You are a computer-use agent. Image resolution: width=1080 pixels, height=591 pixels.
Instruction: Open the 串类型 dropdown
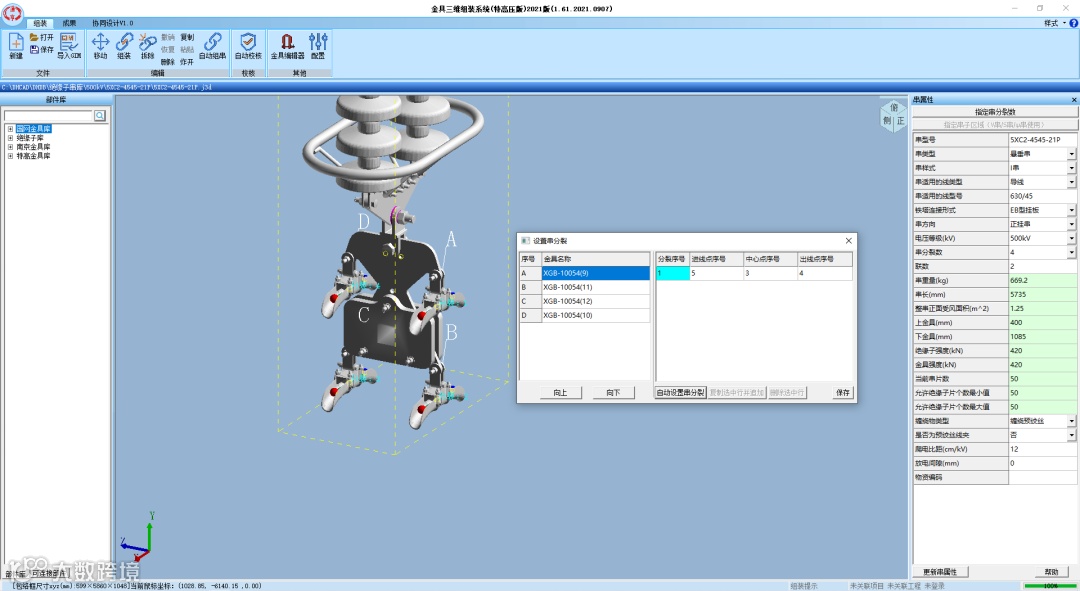tap(1072, 154)
